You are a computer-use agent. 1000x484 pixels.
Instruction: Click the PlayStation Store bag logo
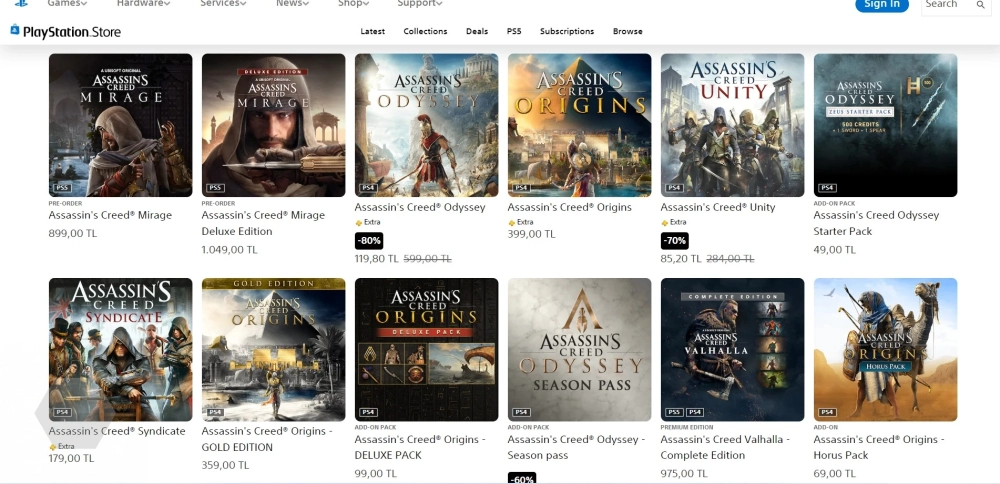coord(15,31)
